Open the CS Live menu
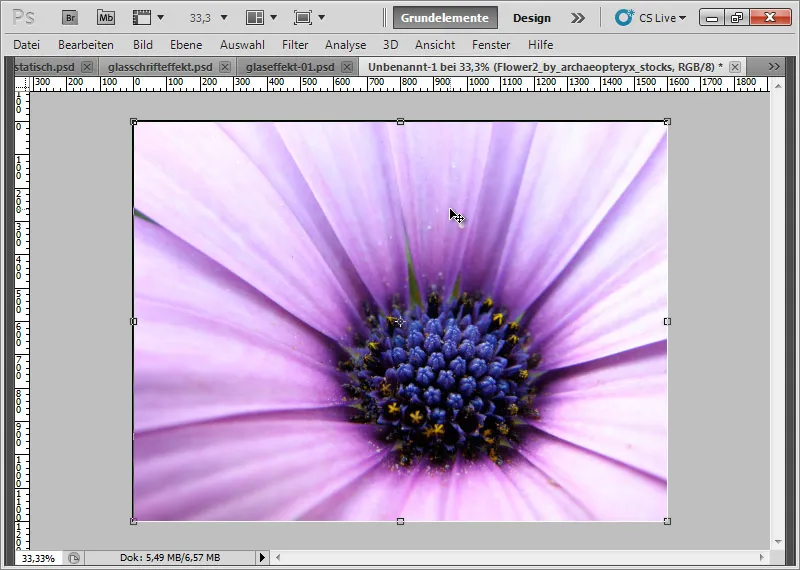 point(662,18)
